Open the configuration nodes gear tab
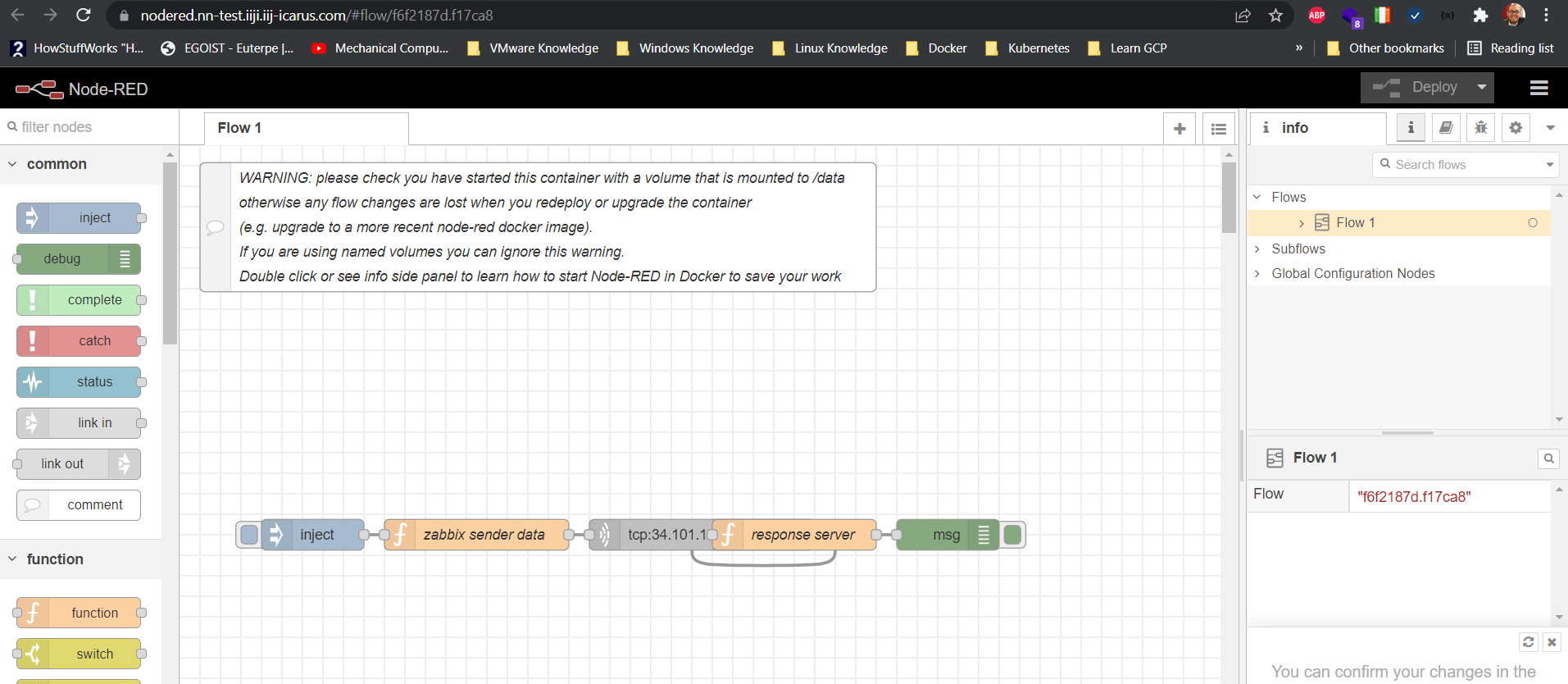This screenshot has height=684, width=1568. [1516, 128]
